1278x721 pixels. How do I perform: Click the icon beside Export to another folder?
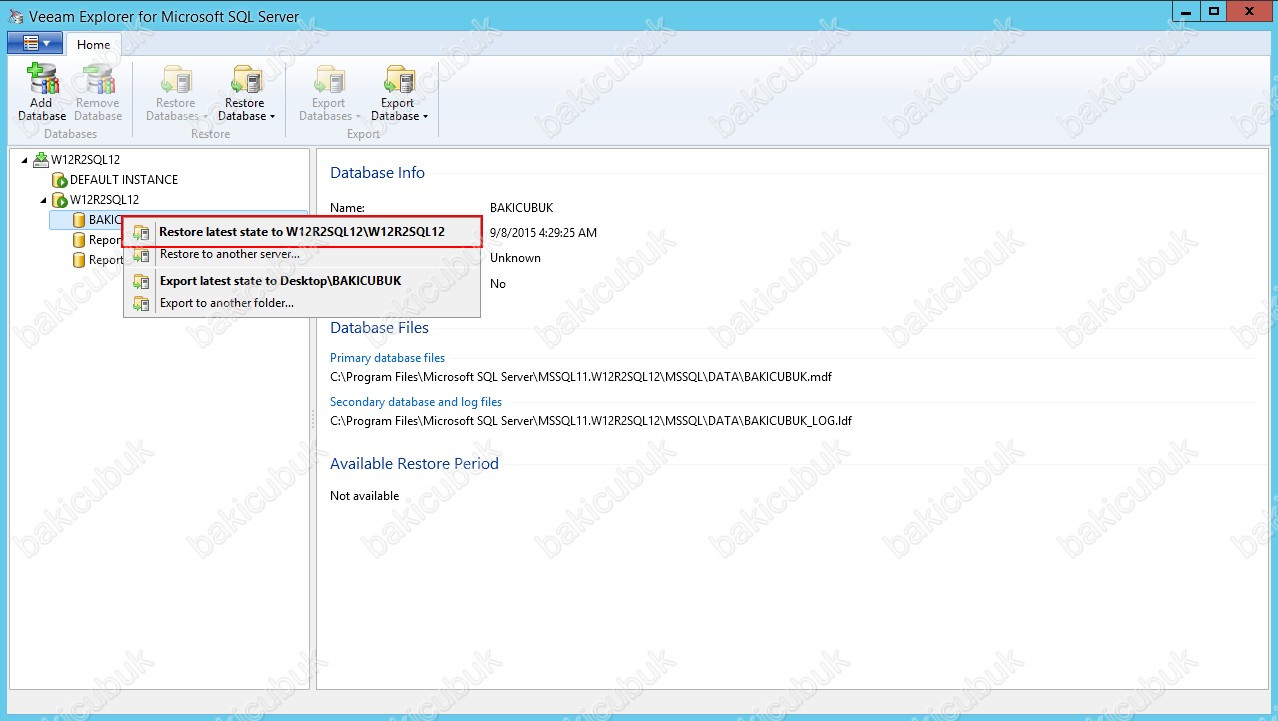coord(141,303)
